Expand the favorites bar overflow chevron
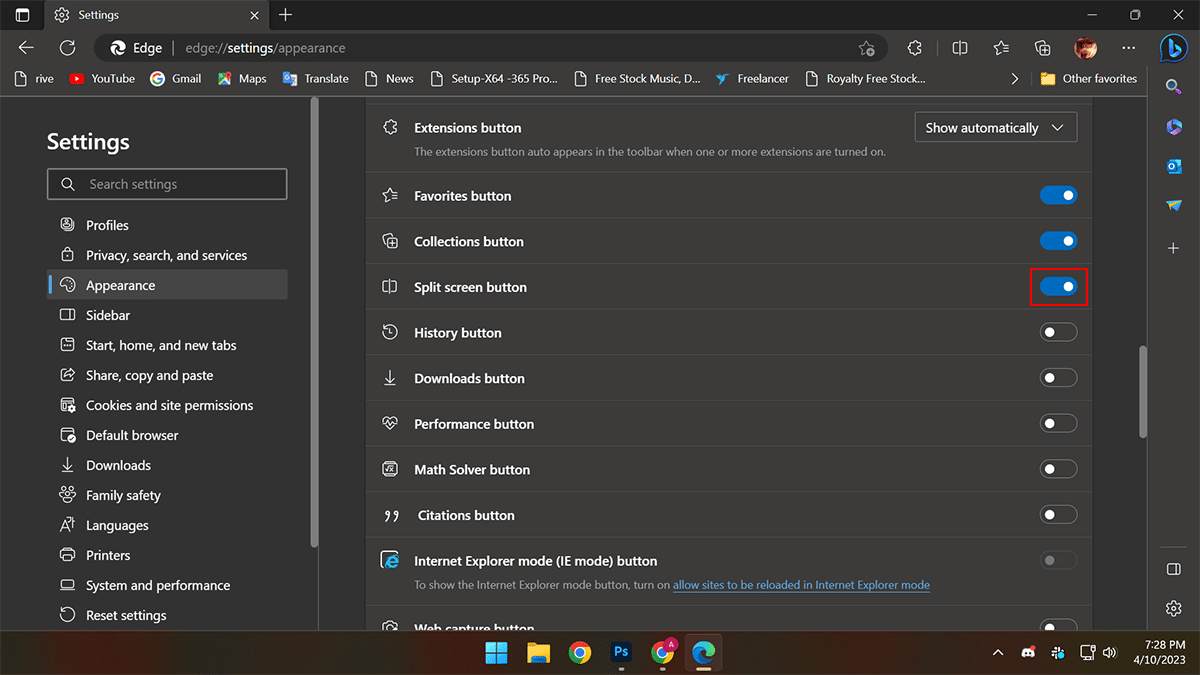1200x675 pixels. coord(1015,79)
